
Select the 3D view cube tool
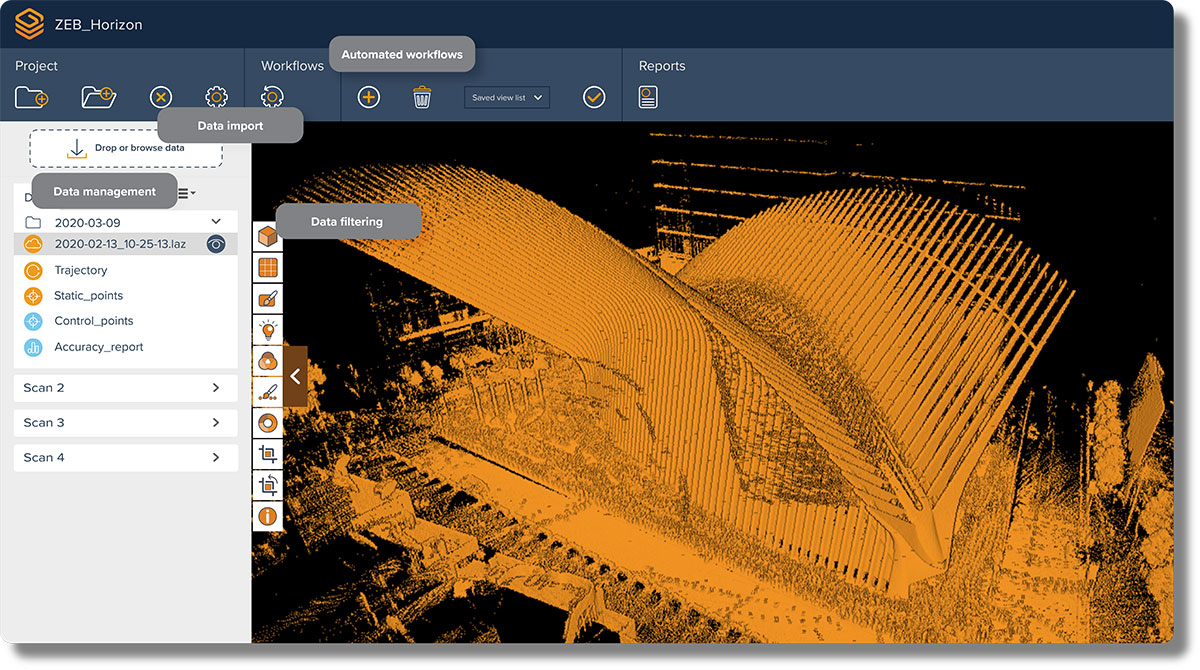pyautogui.click(x=267, y=236)
